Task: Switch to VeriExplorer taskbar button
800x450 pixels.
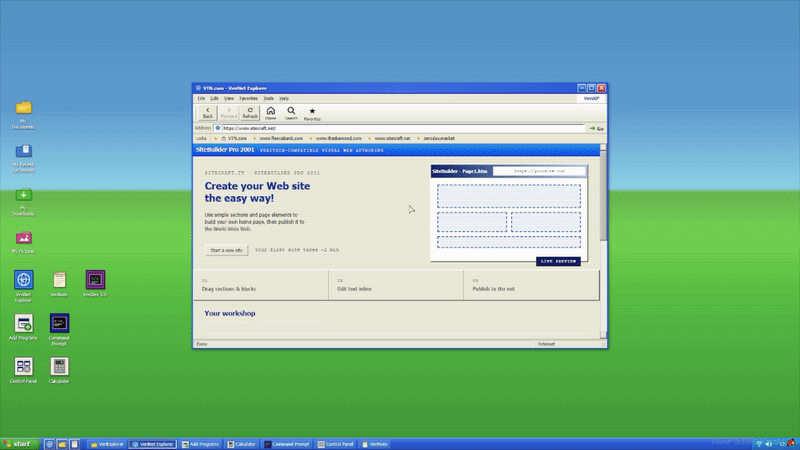Action: 107,444
